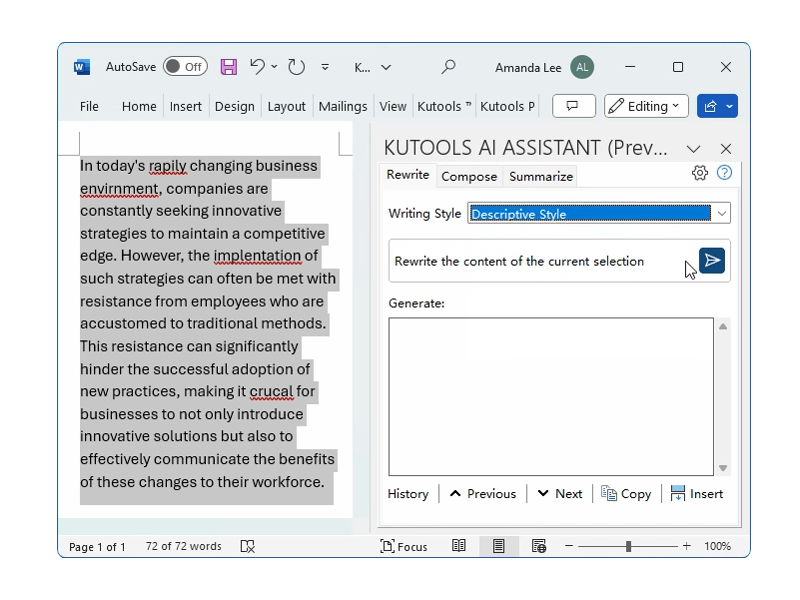800x600 pixels.
Task: Open the History list
Action: coord(408,494)
